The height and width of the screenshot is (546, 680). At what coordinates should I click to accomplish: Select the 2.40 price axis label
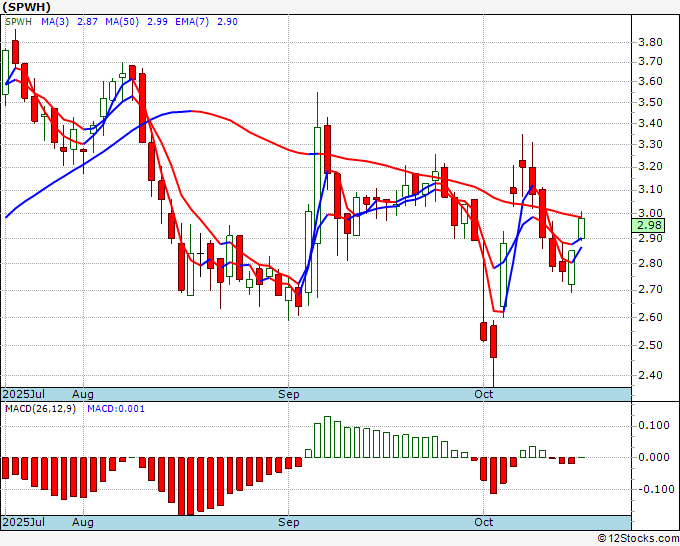click(x=651, y=375)
